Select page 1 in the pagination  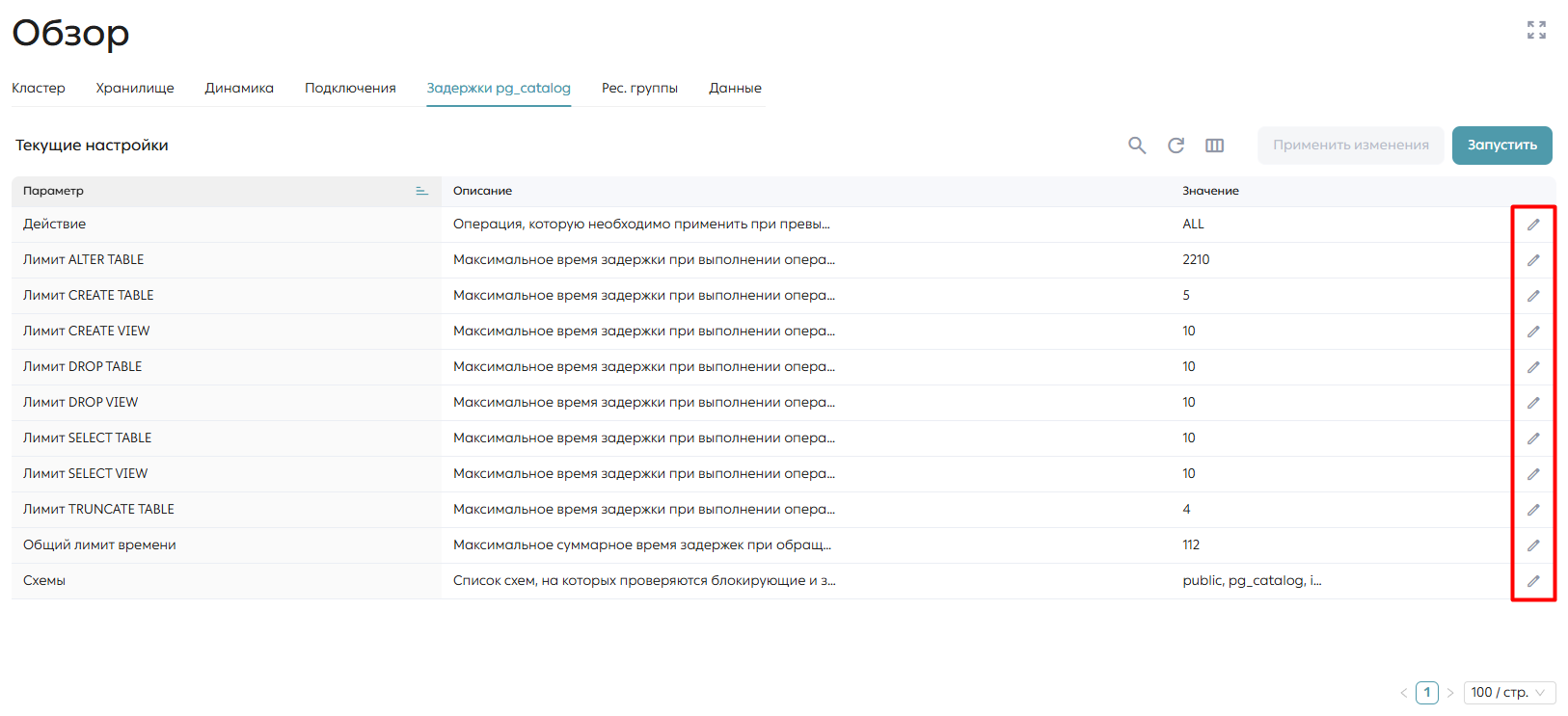(x=1427, y=693)
